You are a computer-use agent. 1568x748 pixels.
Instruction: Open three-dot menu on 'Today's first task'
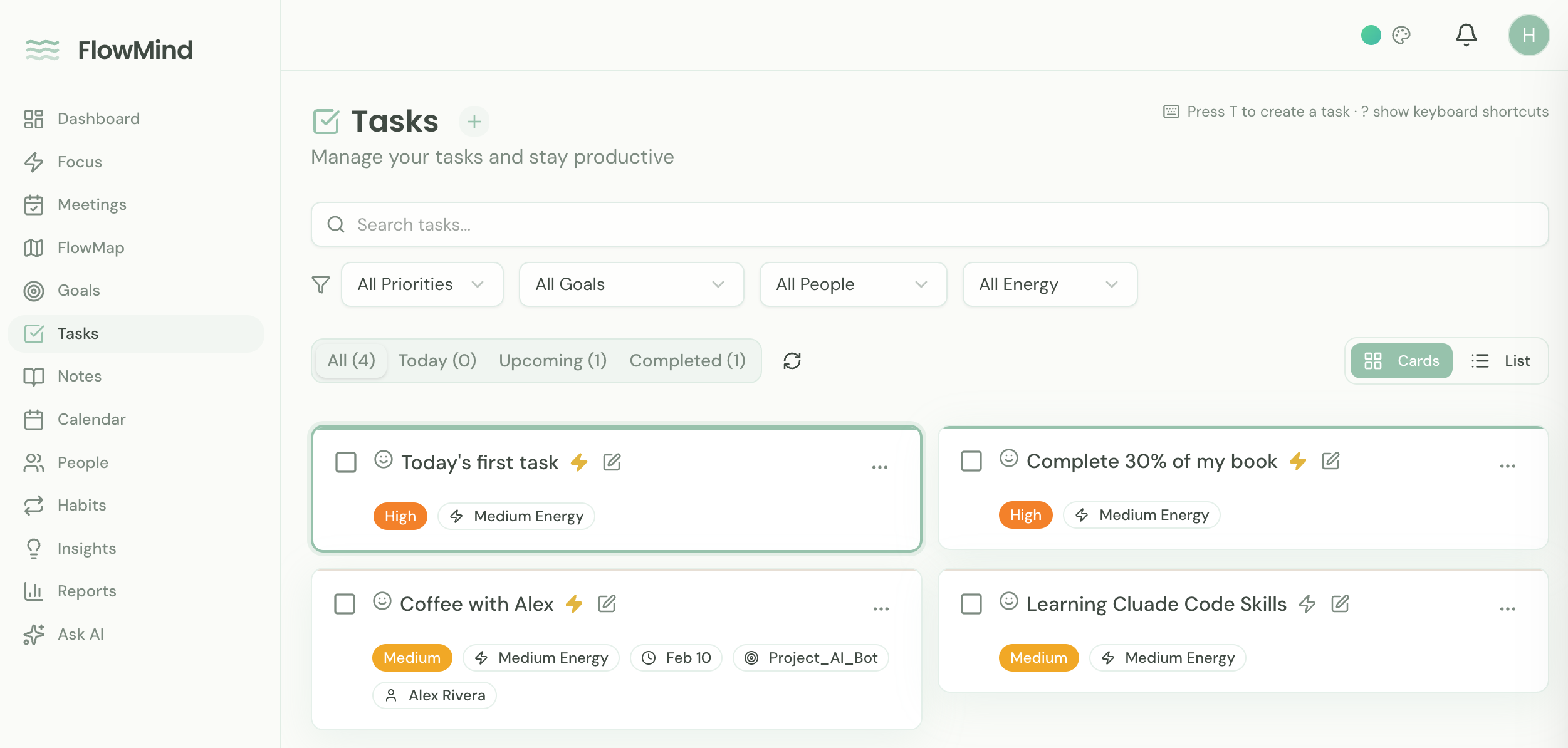[x=879, y=467]
